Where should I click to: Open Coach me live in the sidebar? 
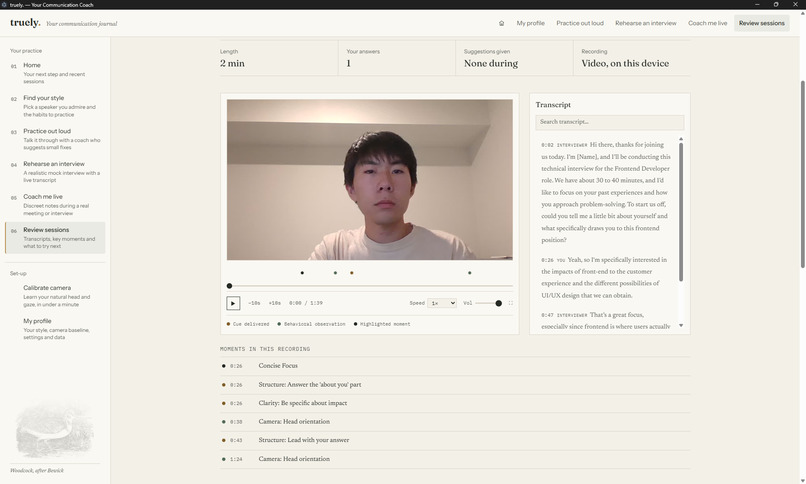point(55,204)
